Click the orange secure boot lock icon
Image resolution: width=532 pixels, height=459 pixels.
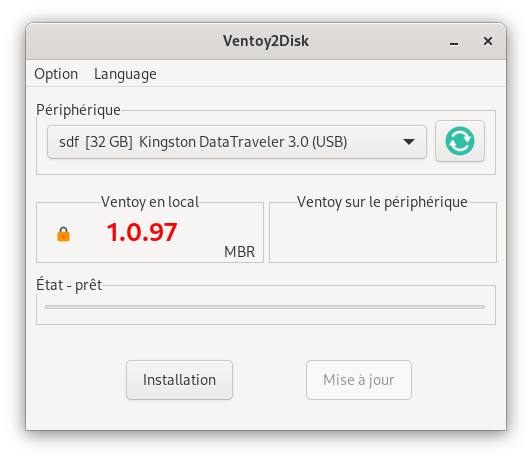click(x=63, y=234)
